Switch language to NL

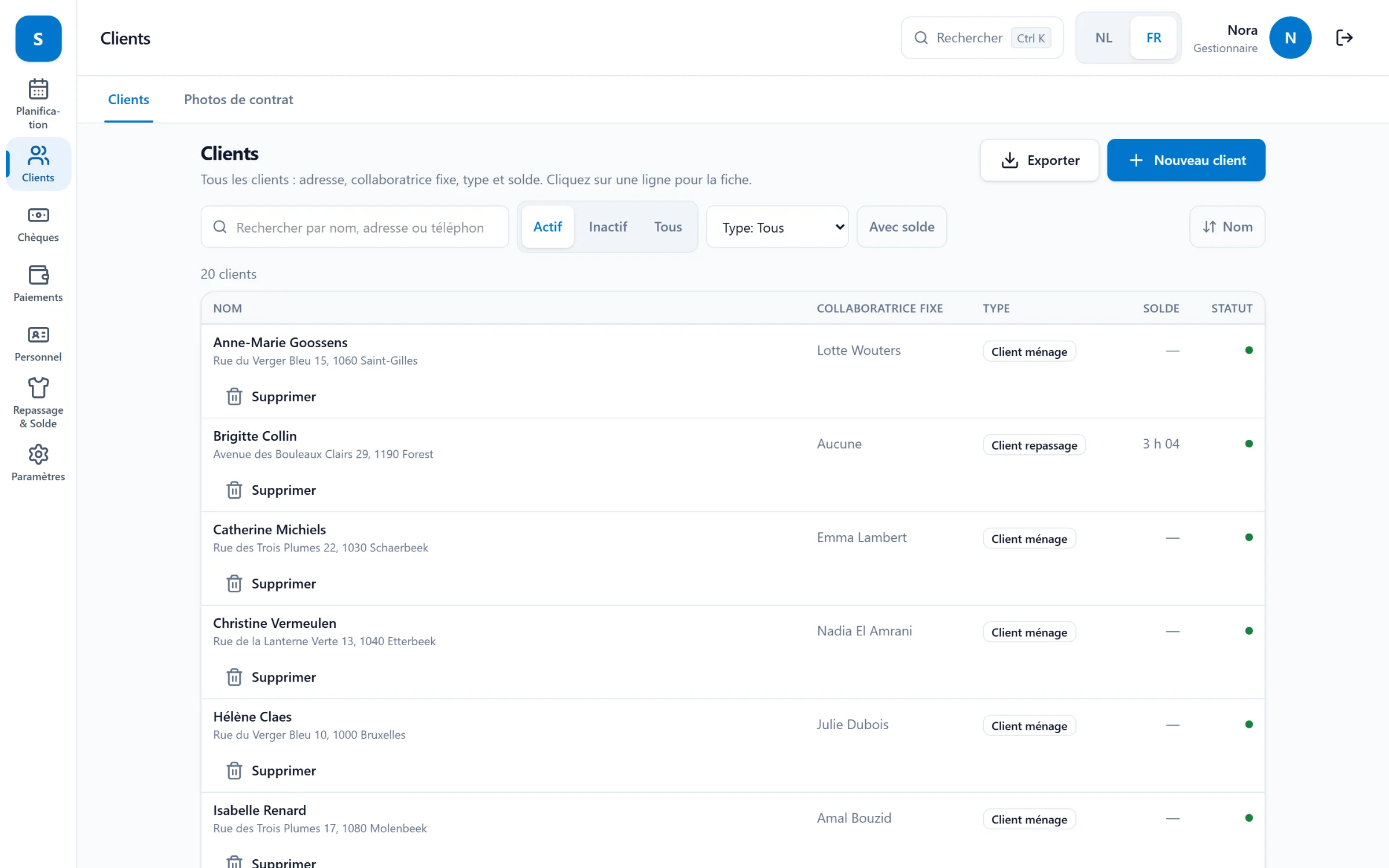[1104, 38]
